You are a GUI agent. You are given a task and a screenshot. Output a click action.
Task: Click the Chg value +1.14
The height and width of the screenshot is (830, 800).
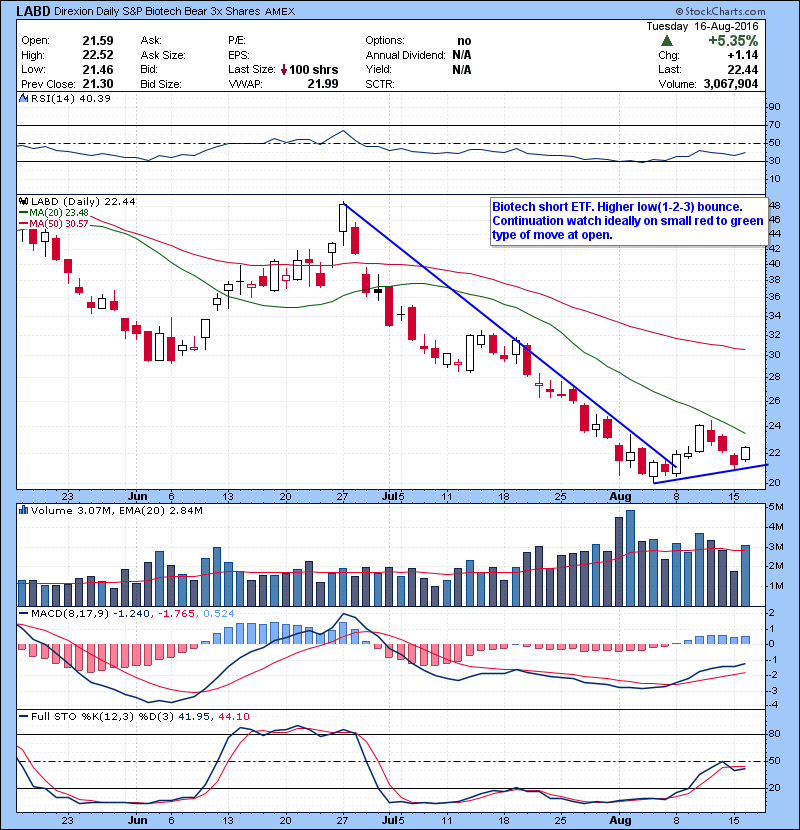(x=742, y=55)
